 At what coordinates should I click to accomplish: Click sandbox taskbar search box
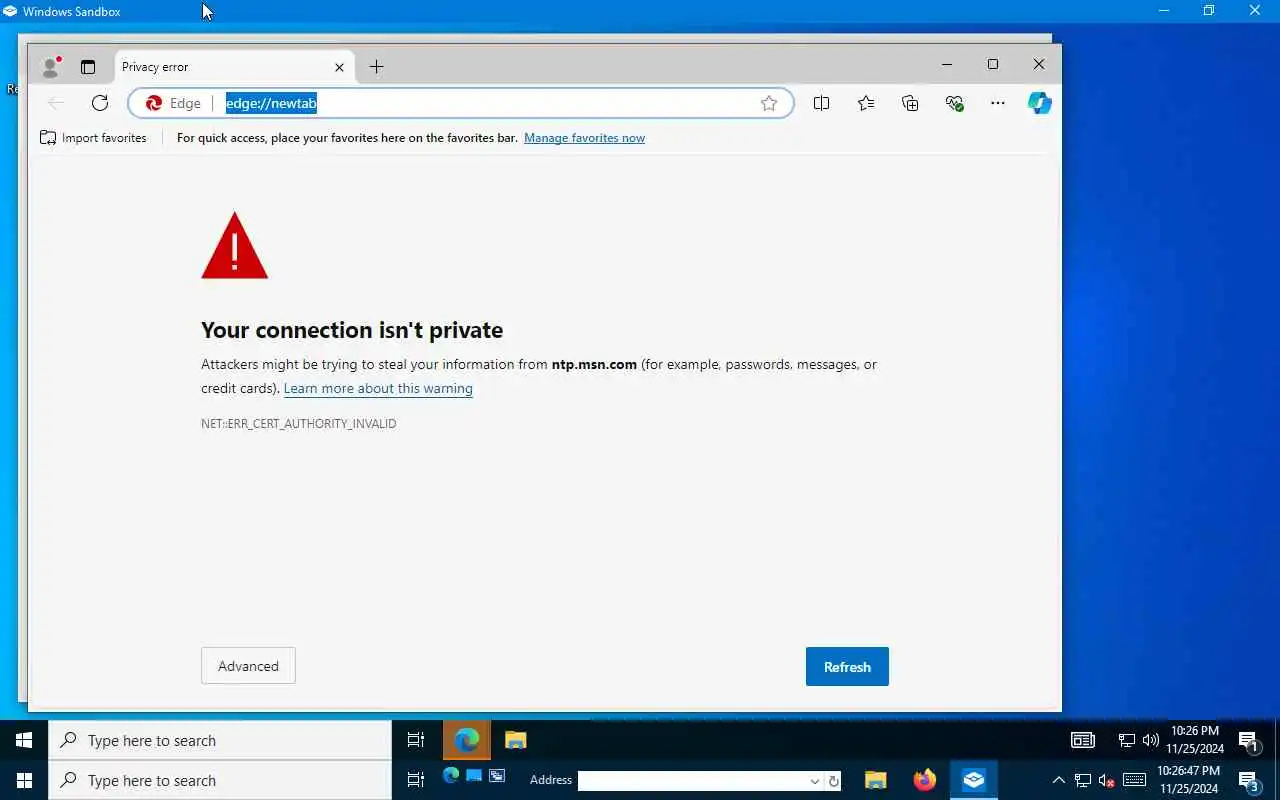tap(220, 740)
